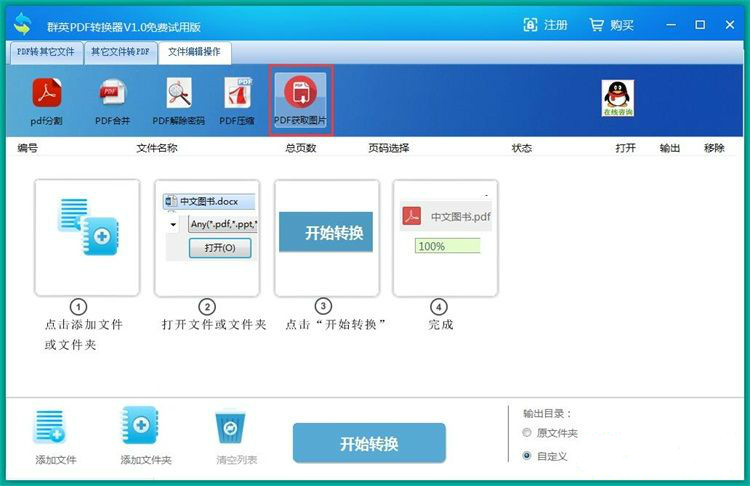Close the PDF converter window
Image resolution: width=750 pixels, height=486 pixels.
[729, 25]
